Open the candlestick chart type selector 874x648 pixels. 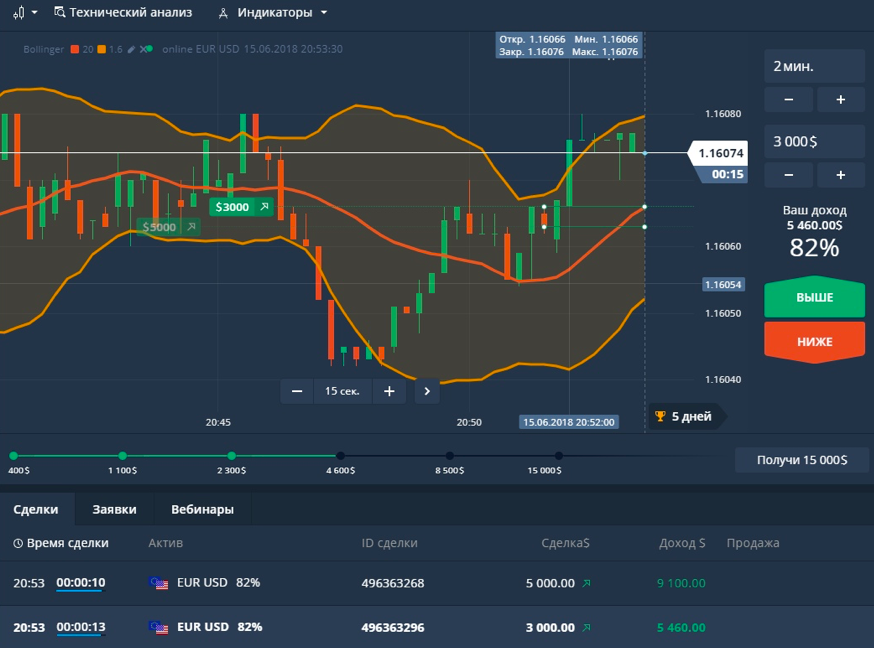(x=25, y=12)
